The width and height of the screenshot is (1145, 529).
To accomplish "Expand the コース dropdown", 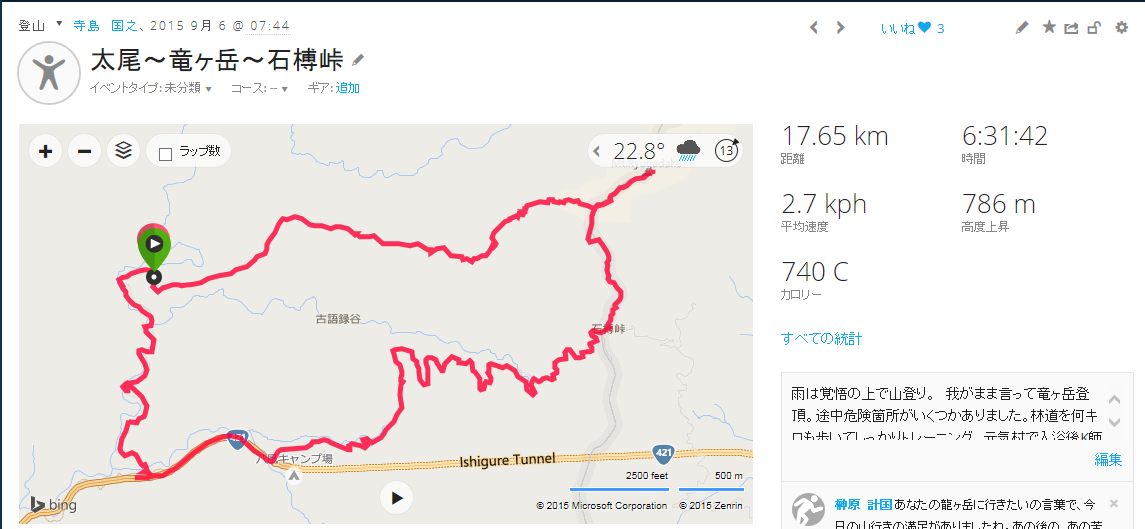I will click(259, 88).
